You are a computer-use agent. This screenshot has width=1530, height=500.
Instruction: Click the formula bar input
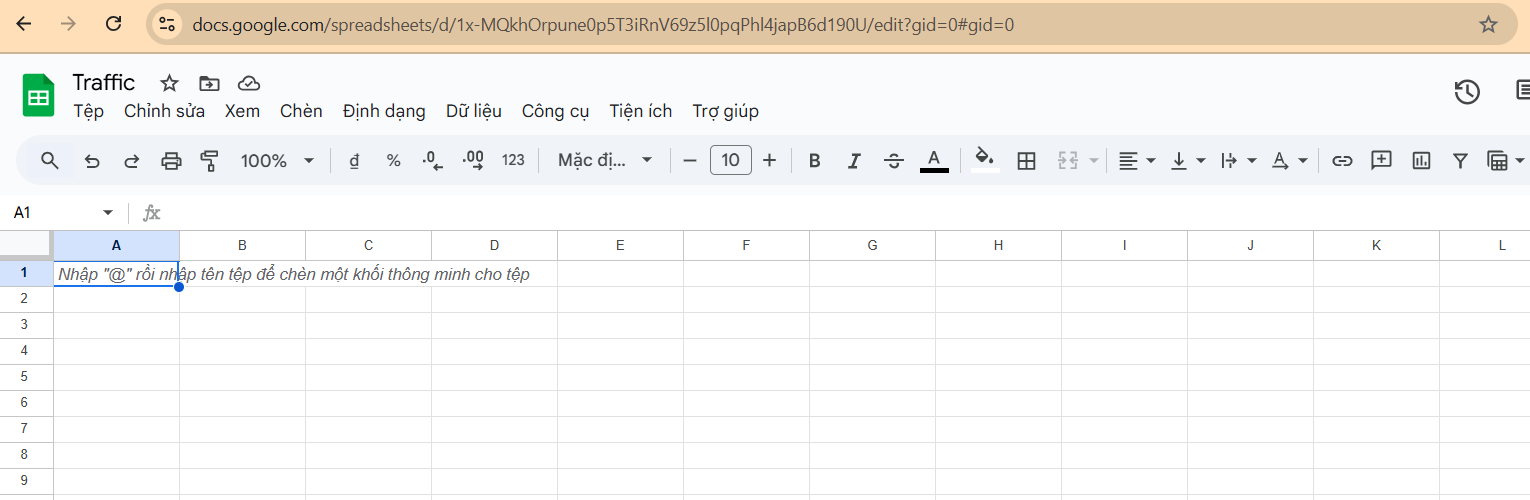tap(800, 213)
